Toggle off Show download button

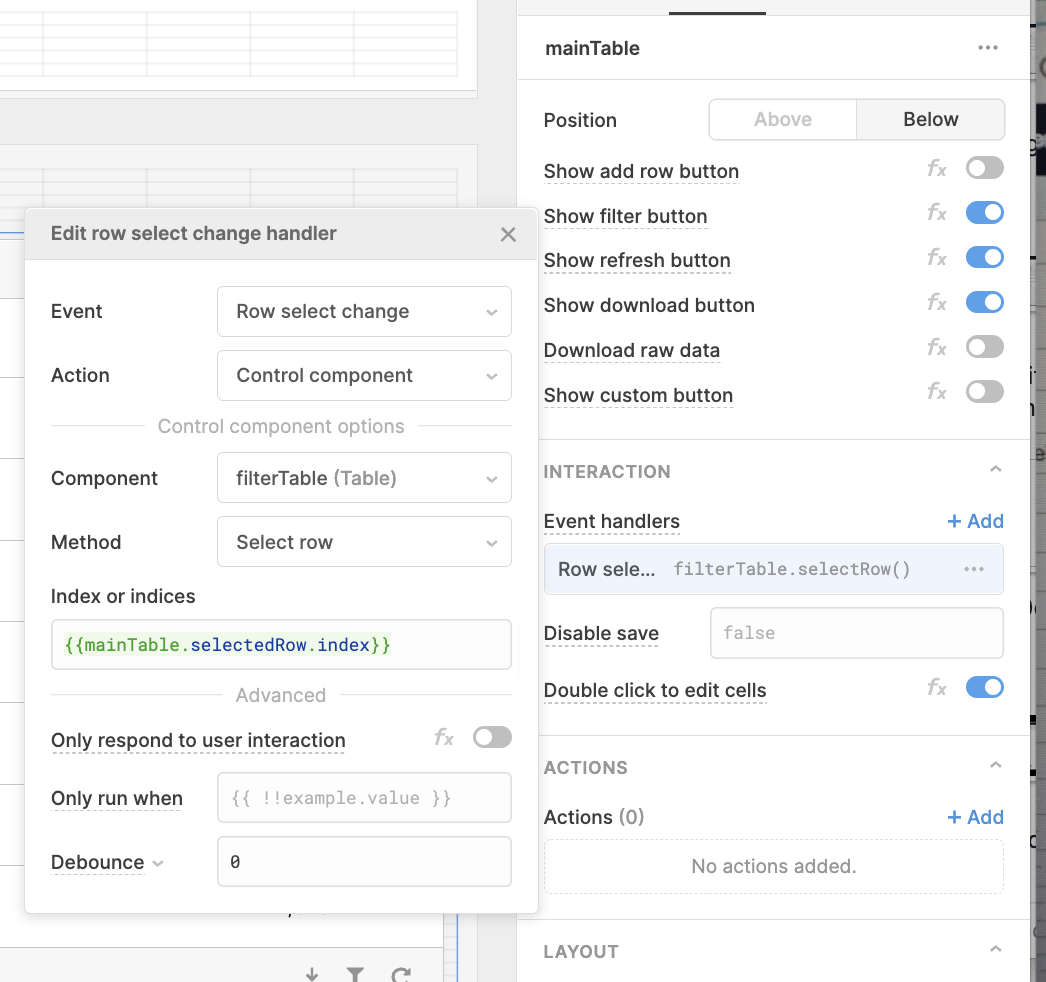(984, 302)
